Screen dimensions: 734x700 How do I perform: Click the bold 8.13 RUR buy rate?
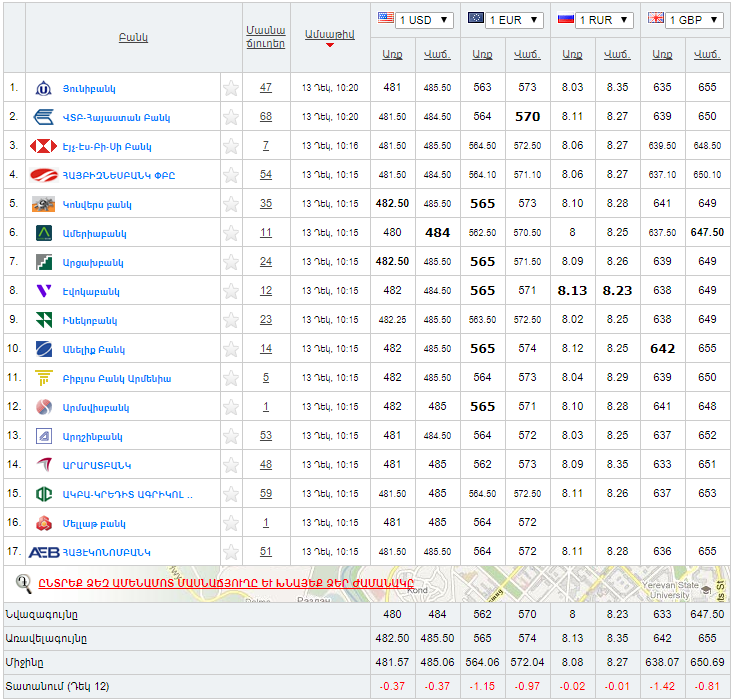pos(573,291)
